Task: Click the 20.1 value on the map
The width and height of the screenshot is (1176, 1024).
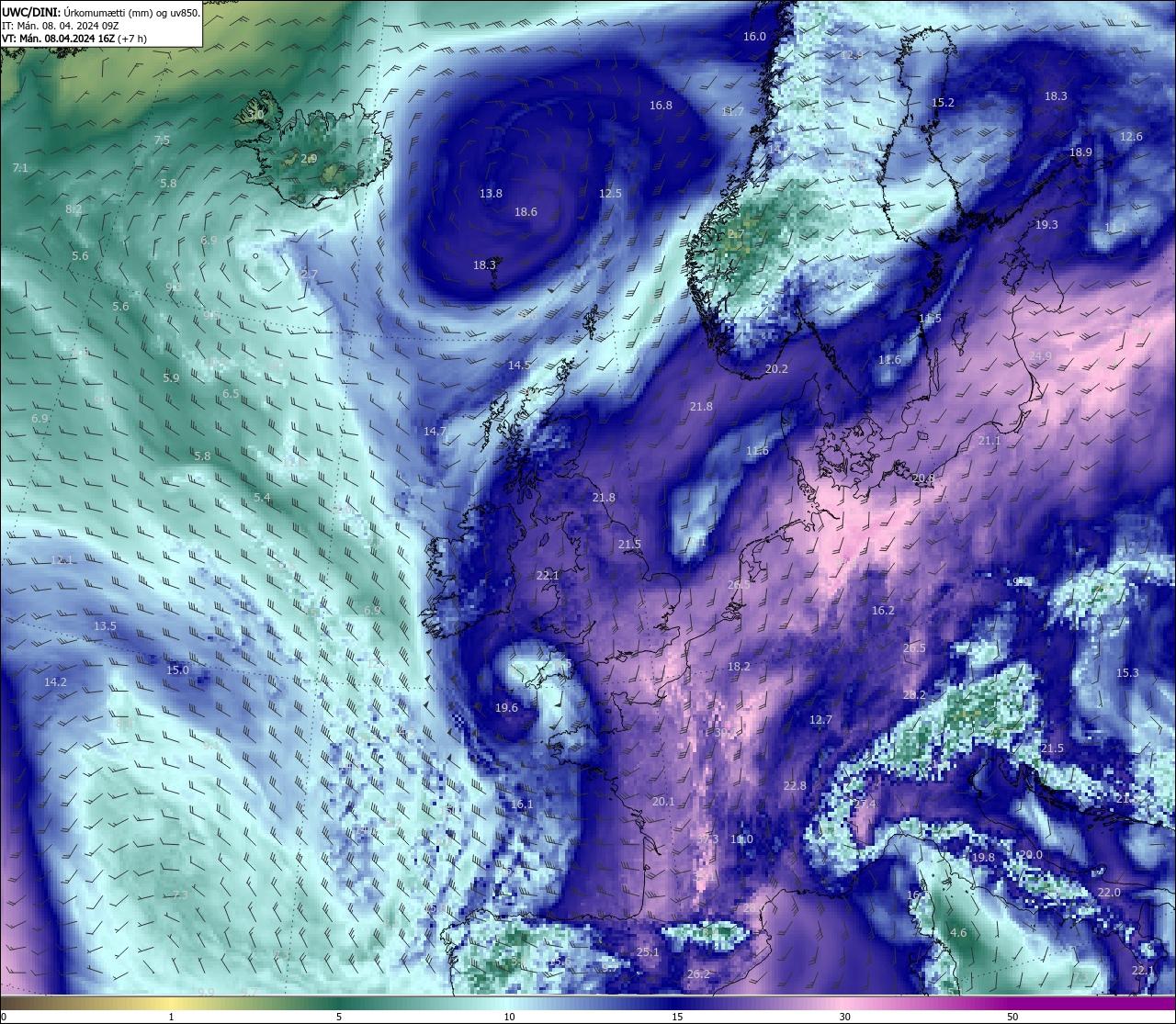Action: tap(663, 802)
